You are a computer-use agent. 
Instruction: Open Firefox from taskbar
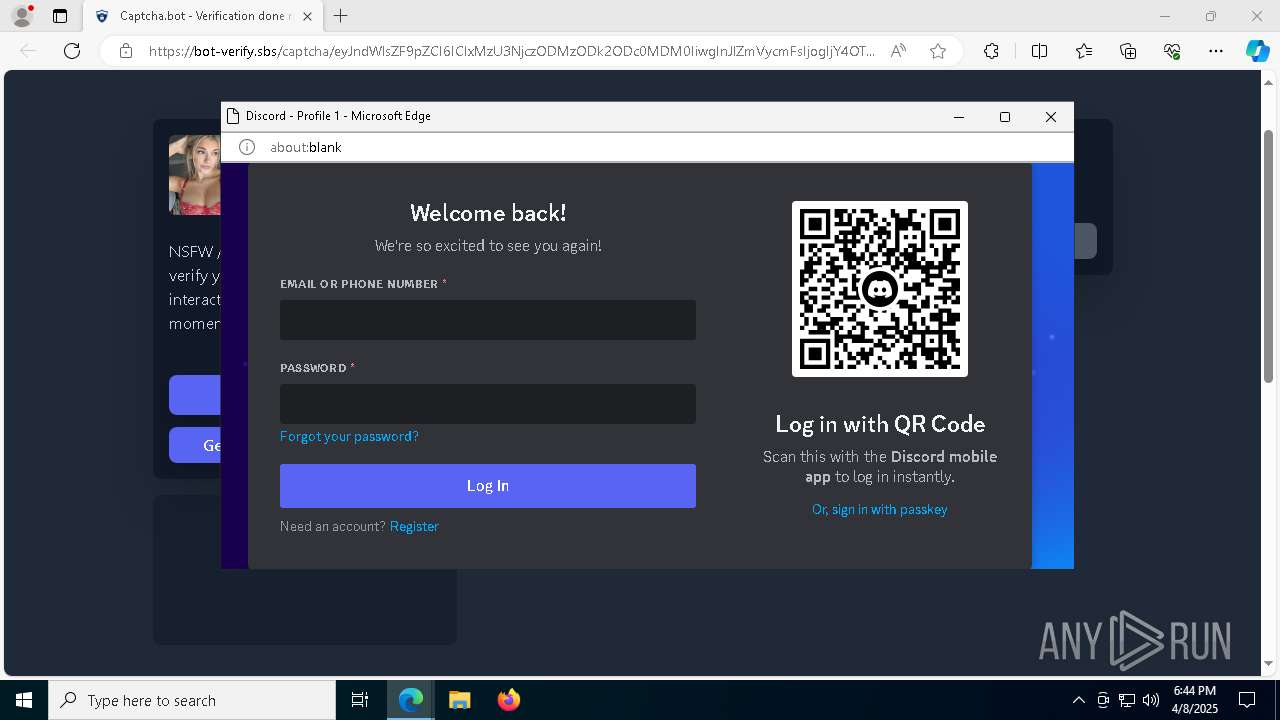[x=508, y=700]
